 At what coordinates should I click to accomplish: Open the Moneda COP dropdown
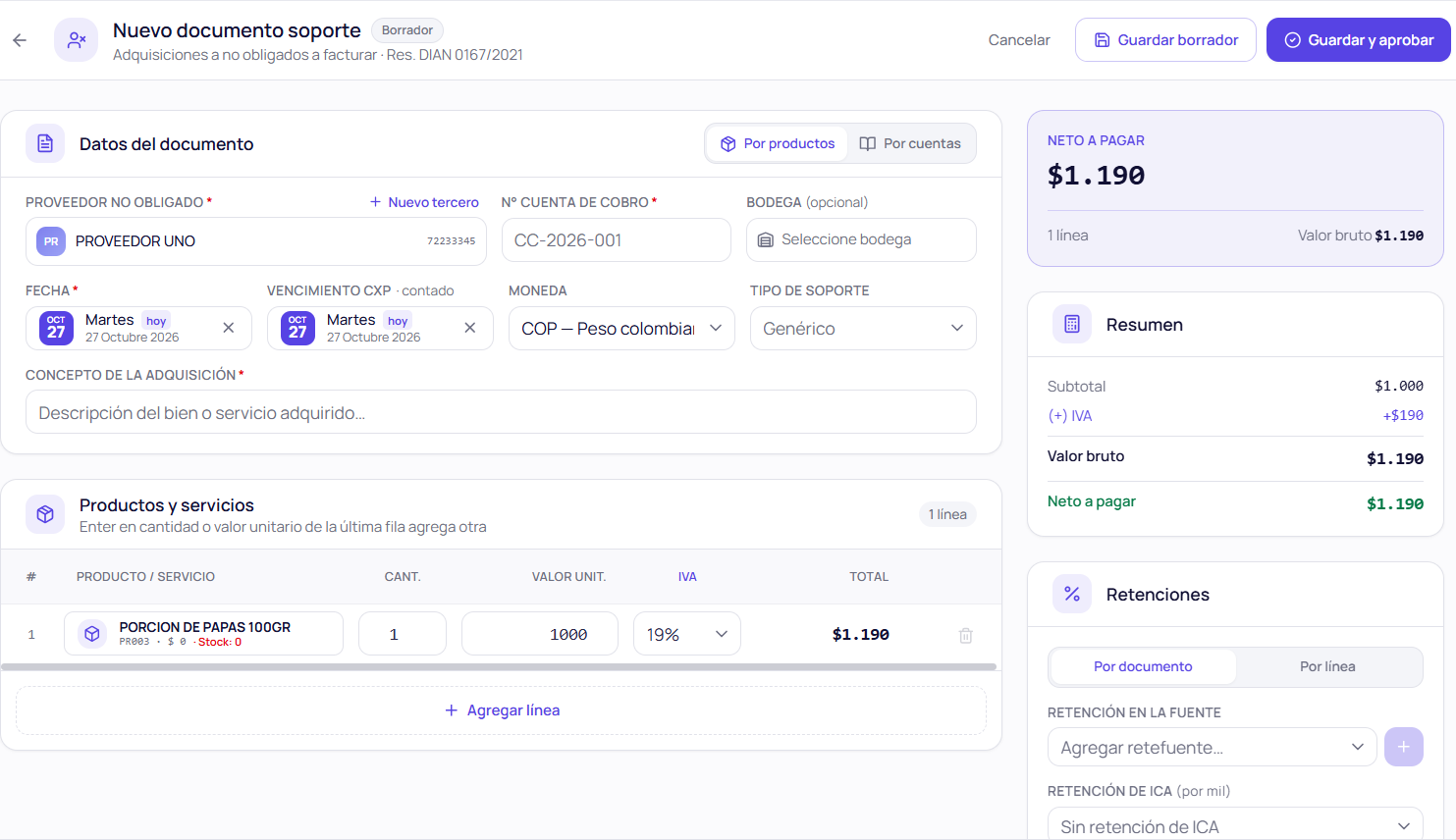tap(621, 329)
